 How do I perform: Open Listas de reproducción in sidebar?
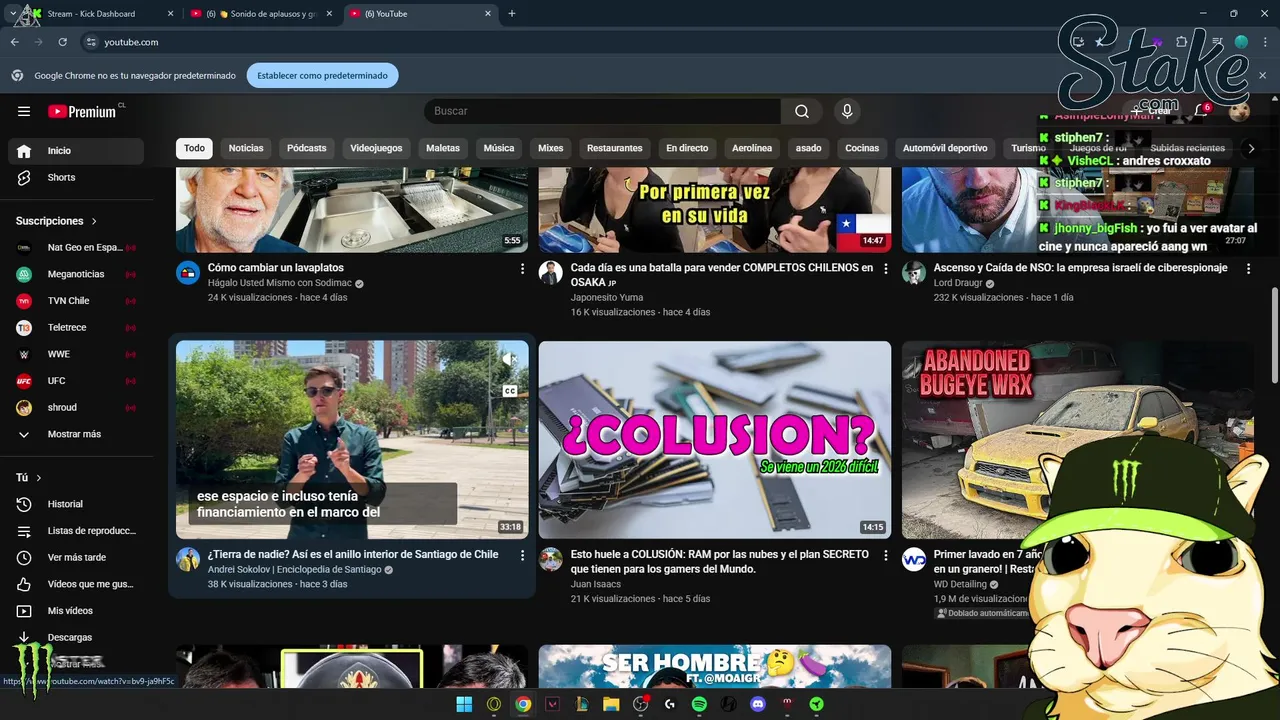coord(76,531)
